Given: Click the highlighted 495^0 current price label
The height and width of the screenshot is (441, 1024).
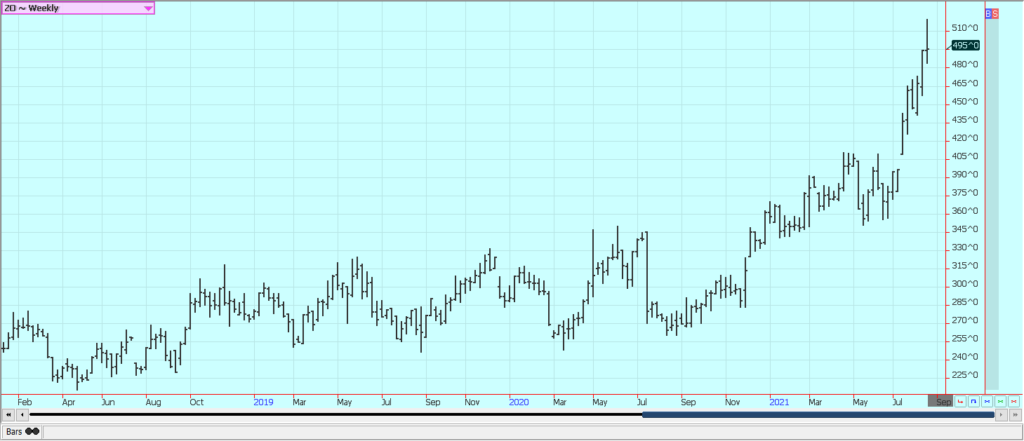Looking at the screenshot, I should click(x=966, y=45).
